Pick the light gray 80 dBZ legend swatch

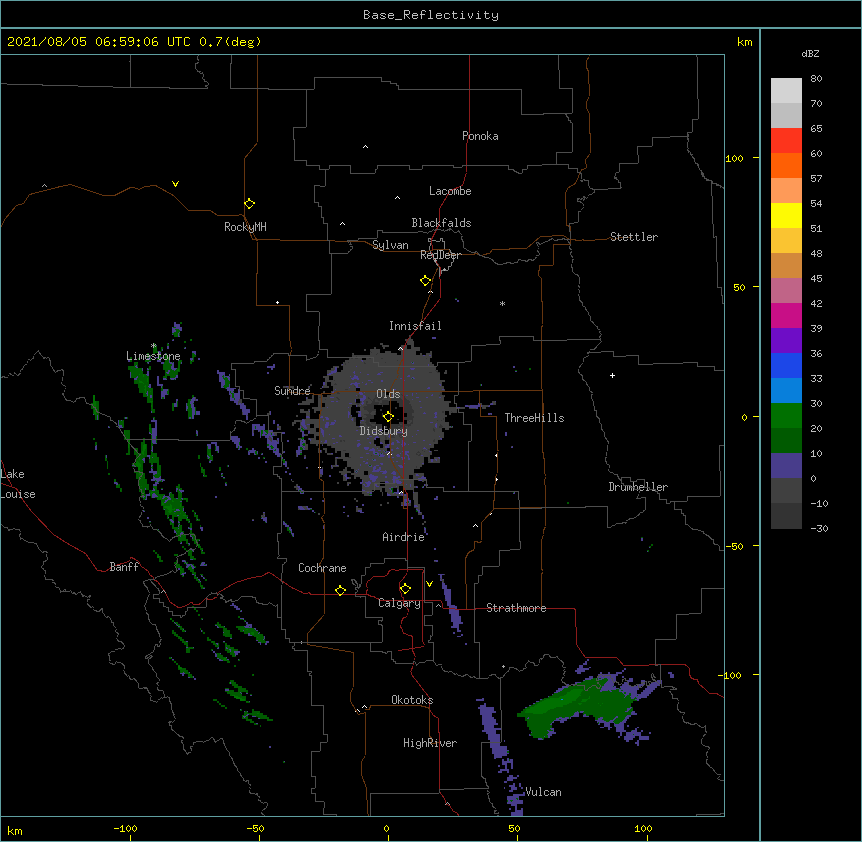(x=786, y=91)
